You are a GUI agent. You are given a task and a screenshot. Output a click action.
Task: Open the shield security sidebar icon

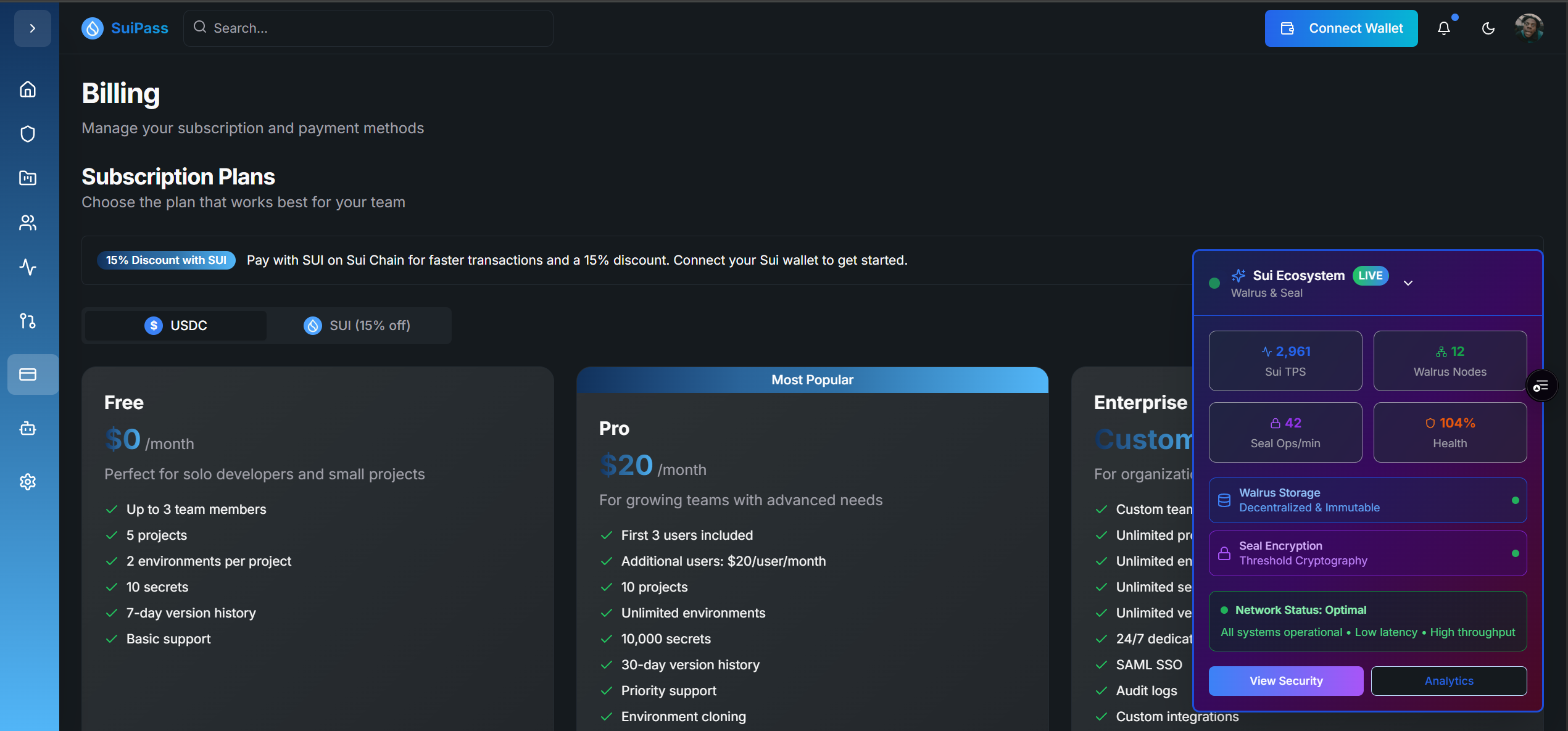pyautogui.click(x=28, y=134)
